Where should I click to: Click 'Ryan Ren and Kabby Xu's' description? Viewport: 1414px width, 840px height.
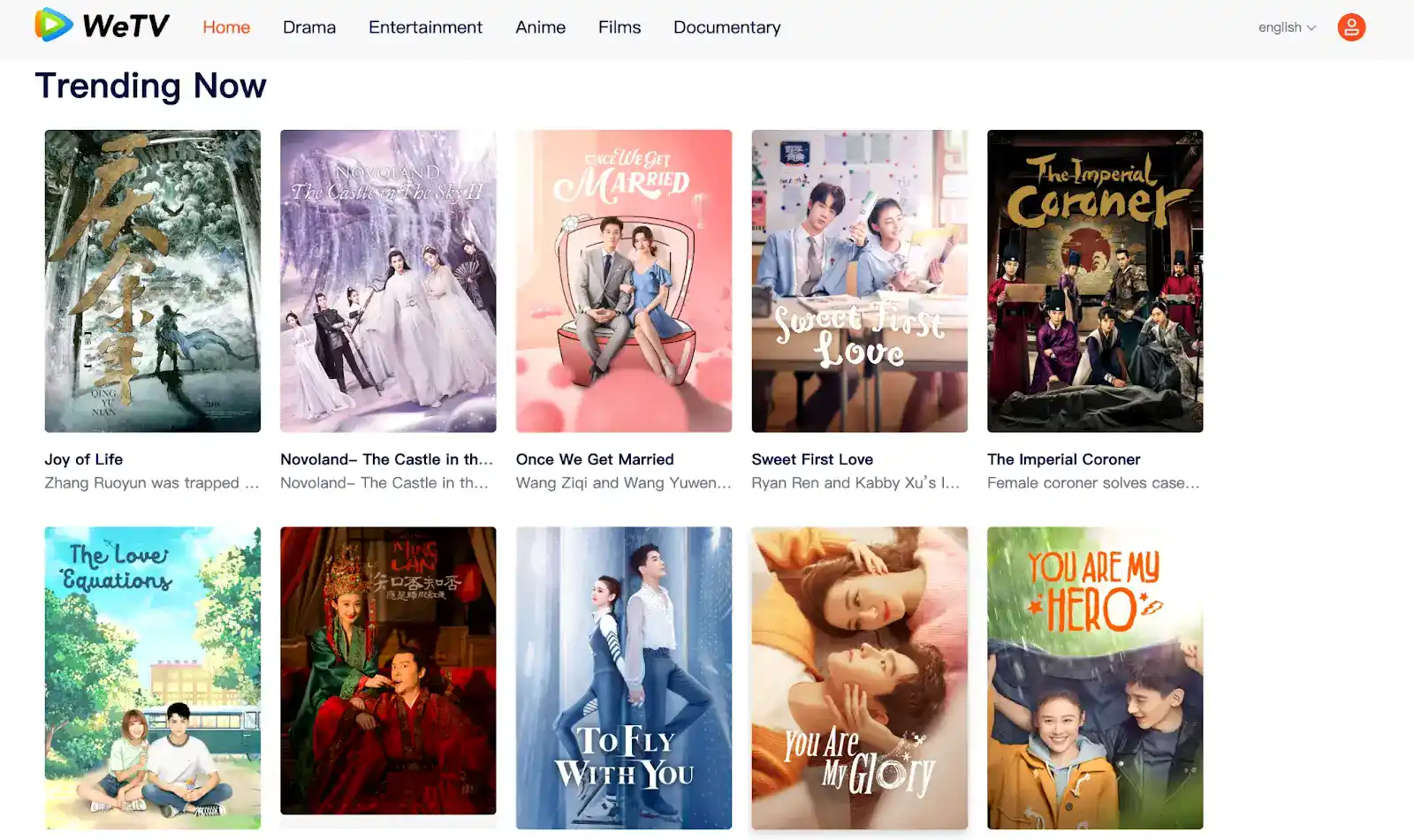(855, 483)
